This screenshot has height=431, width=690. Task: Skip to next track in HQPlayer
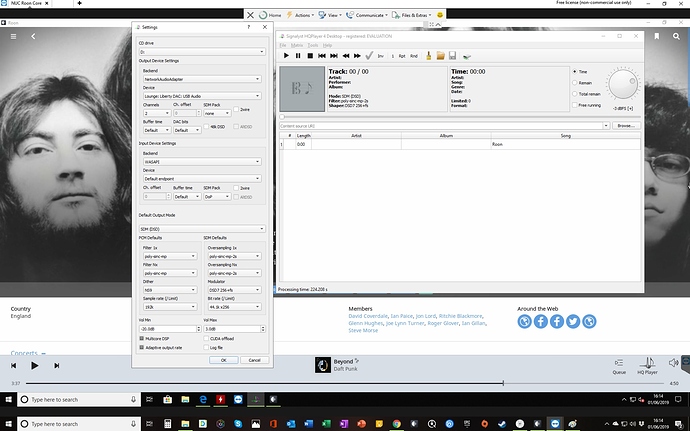pos(334,56)
